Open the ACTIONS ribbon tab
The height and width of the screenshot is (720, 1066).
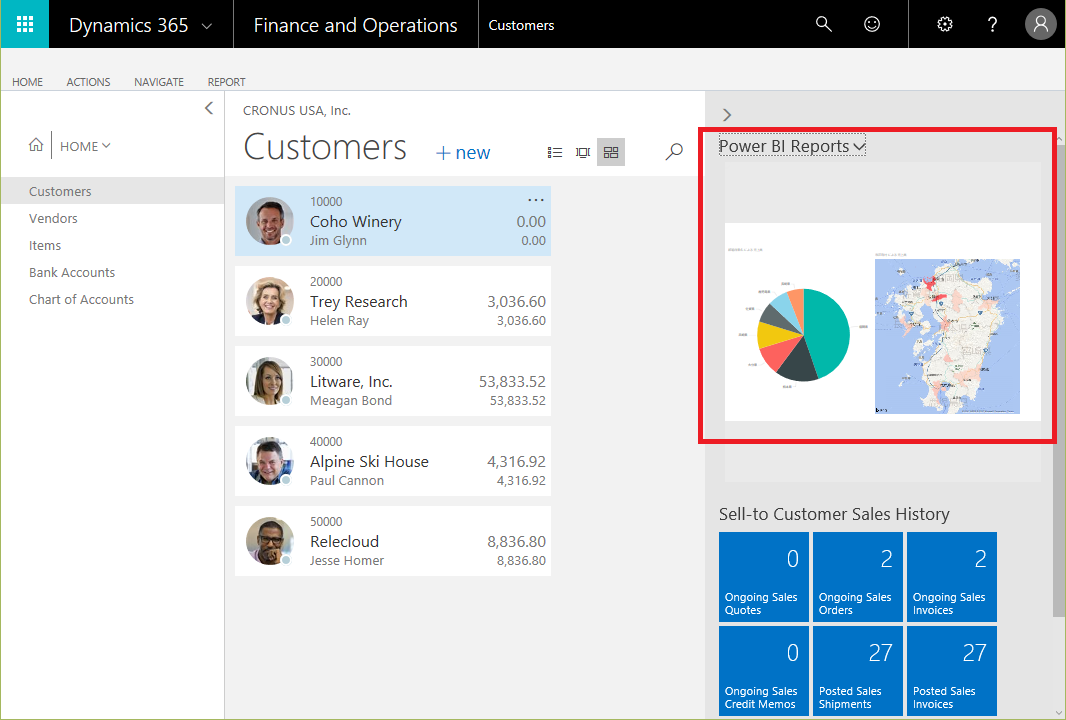point(88,82)
